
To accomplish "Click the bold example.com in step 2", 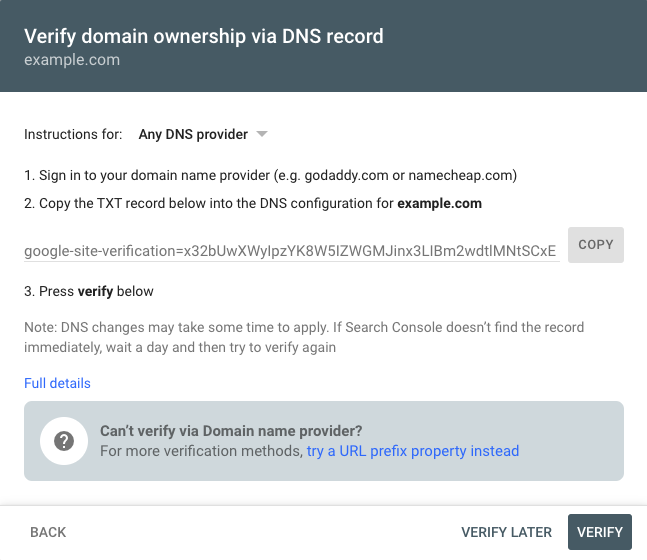I will (439, 203).
